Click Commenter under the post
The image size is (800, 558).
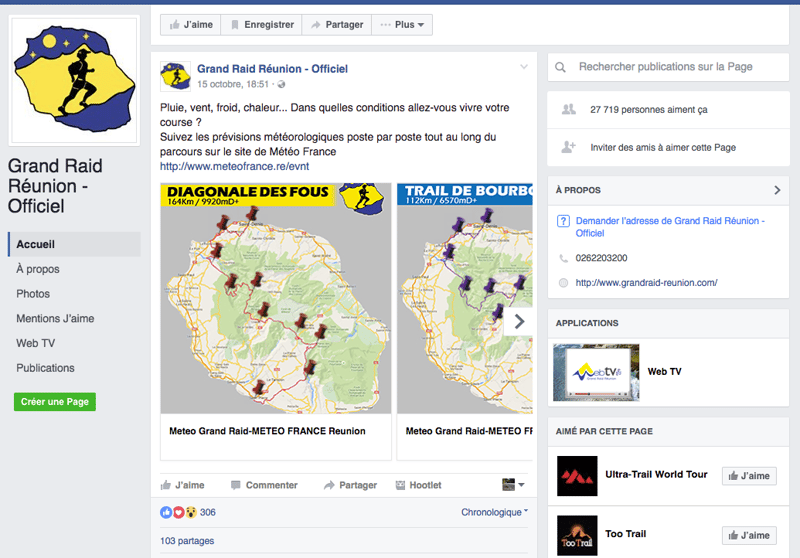click(264, 485)
